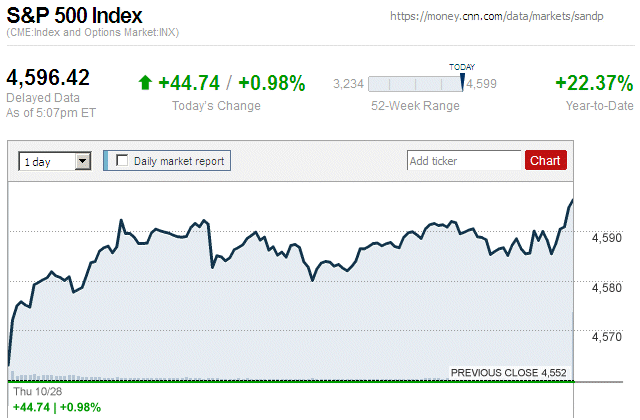Click the 4,590 axis label
The width and height of the screenshot is (640, 420).
click(x=607, y=238)
